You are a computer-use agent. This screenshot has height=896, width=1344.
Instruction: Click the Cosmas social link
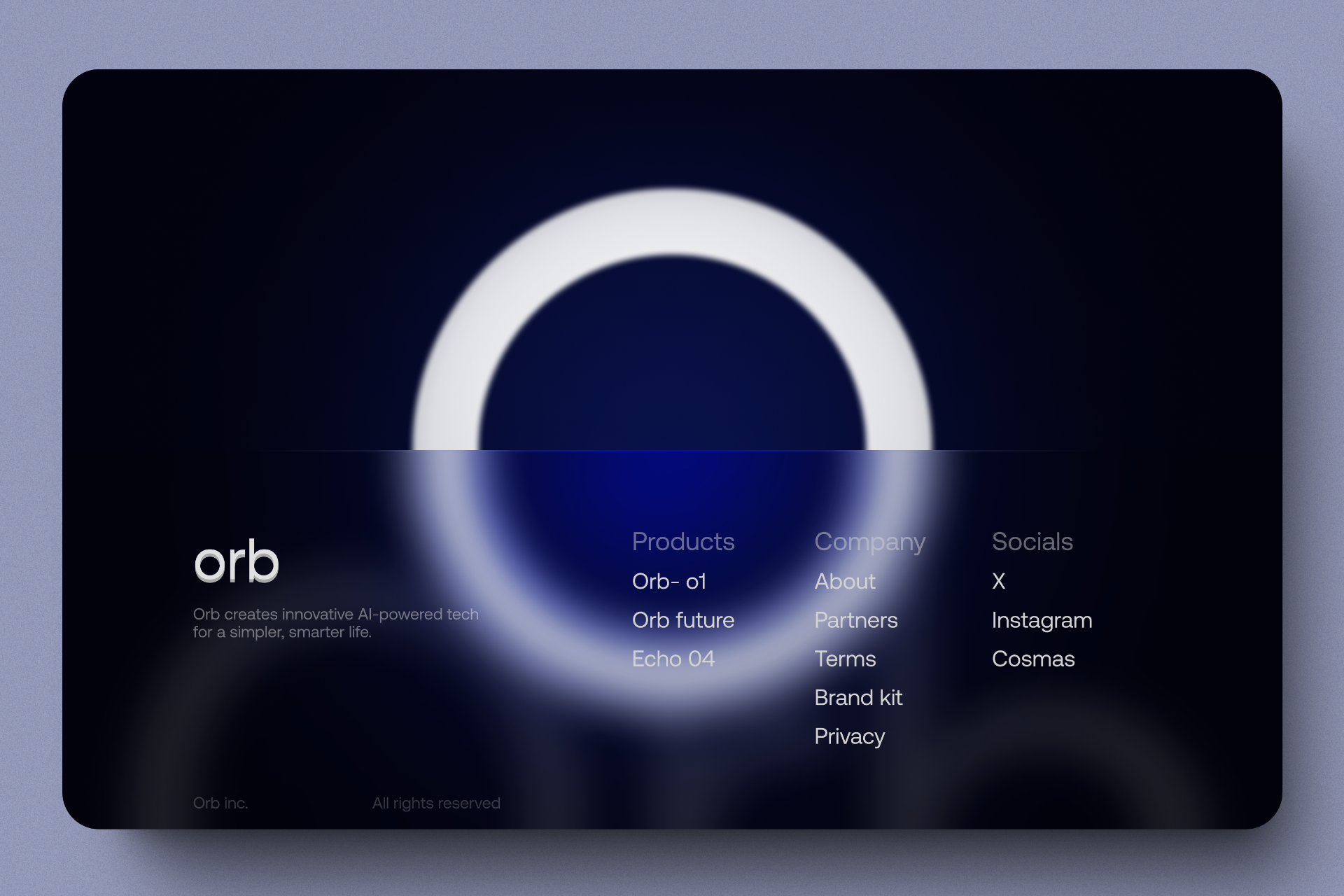pyautogui.click(x=1034, y=659)
